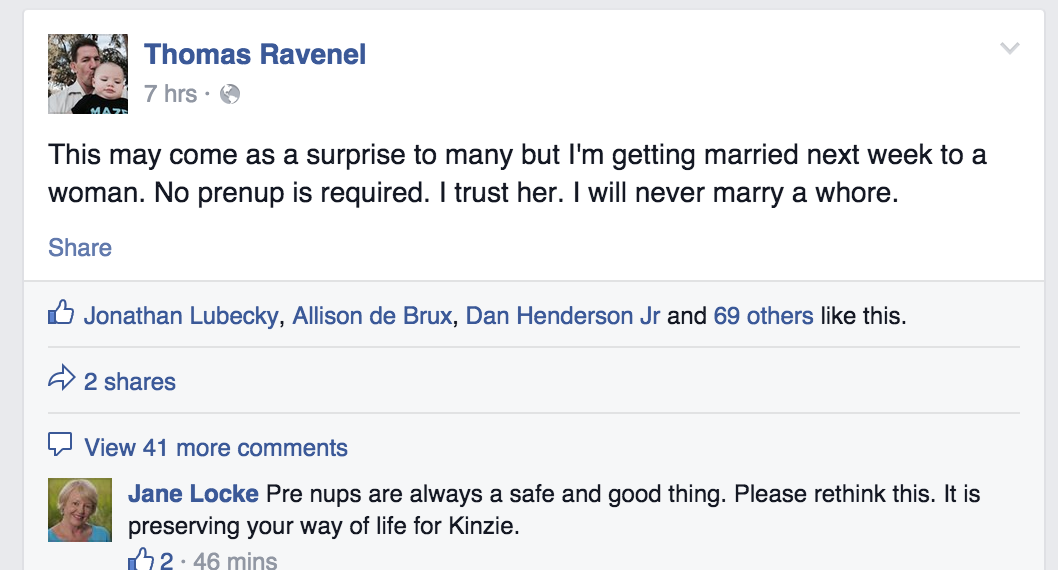Open Dan Henderson Jr's profile

(563, 316)
